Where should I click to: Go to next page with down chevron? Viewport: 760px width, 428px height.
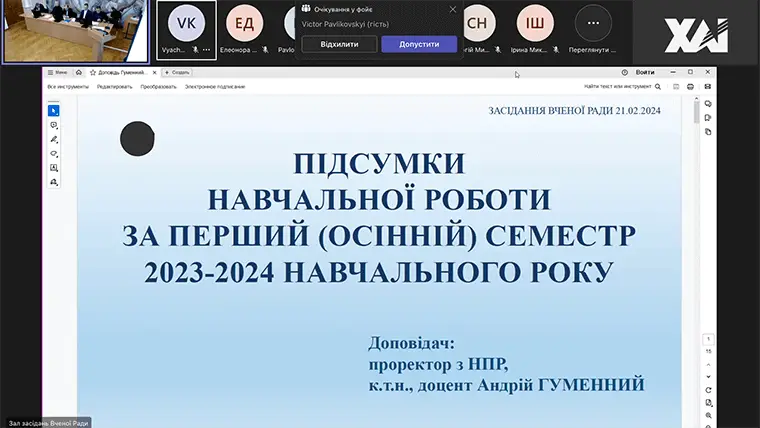click(708, 376)
